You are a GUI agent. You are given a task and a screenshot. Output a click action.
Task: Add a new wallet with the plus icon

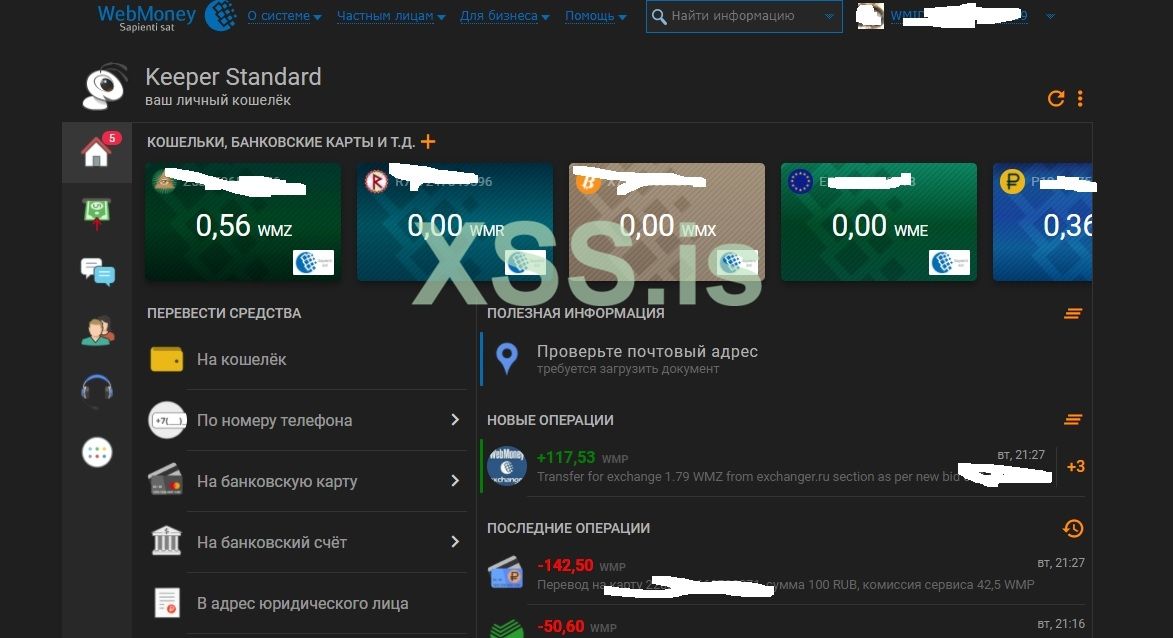(x=427, y=142)
